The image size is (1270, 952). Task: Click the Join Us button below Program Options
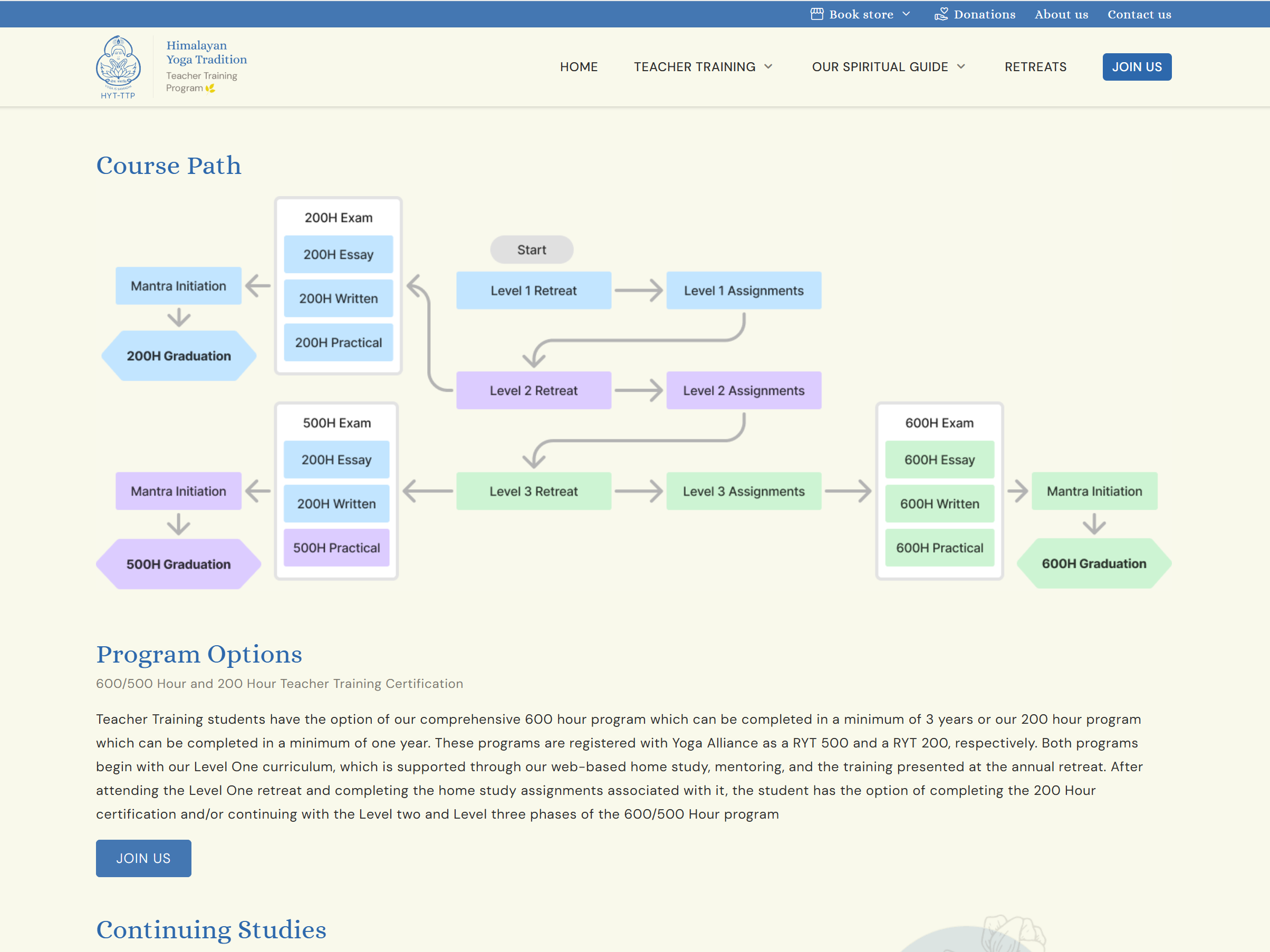pos(143,858)
